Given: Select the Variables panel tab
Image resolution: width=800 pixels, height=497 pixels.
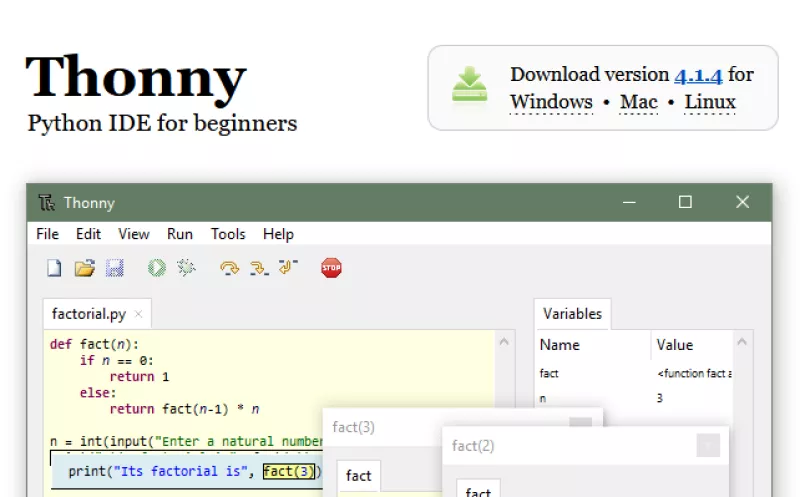Looking at the screenshot, I should point(572,314).
